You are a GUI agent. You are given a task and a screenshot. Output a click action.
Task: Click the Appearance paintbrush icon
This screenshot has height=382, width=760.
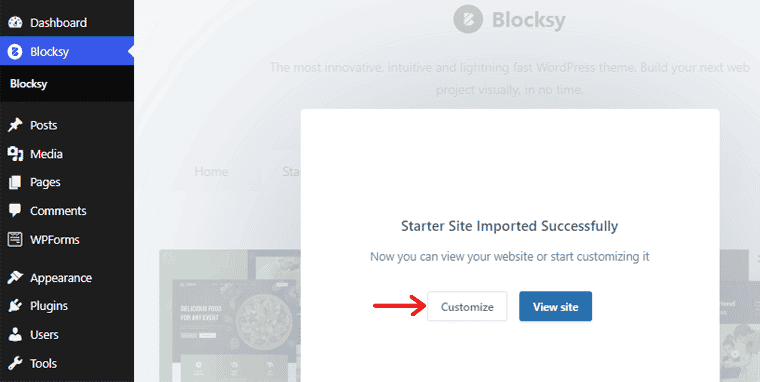click(15, 278)
